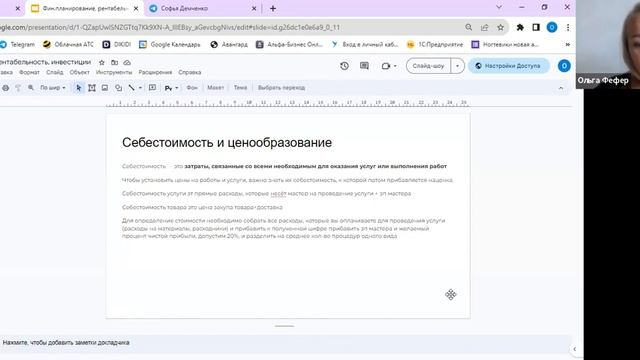This screenshot has width=640, height=360.
Task: Open the Альфа-Бизнес Онлайн bookmark
Action: (289, 44)
